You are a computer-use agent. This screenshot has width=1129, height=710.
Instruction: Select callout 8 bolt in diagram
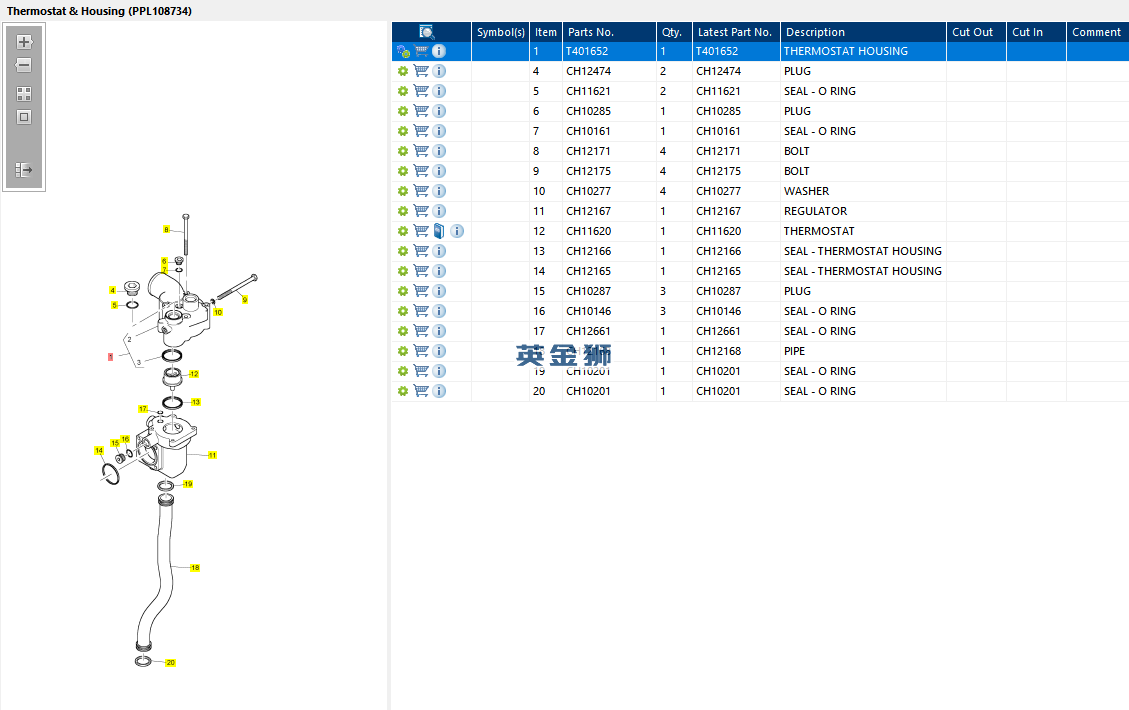click(x=166, y=230)
